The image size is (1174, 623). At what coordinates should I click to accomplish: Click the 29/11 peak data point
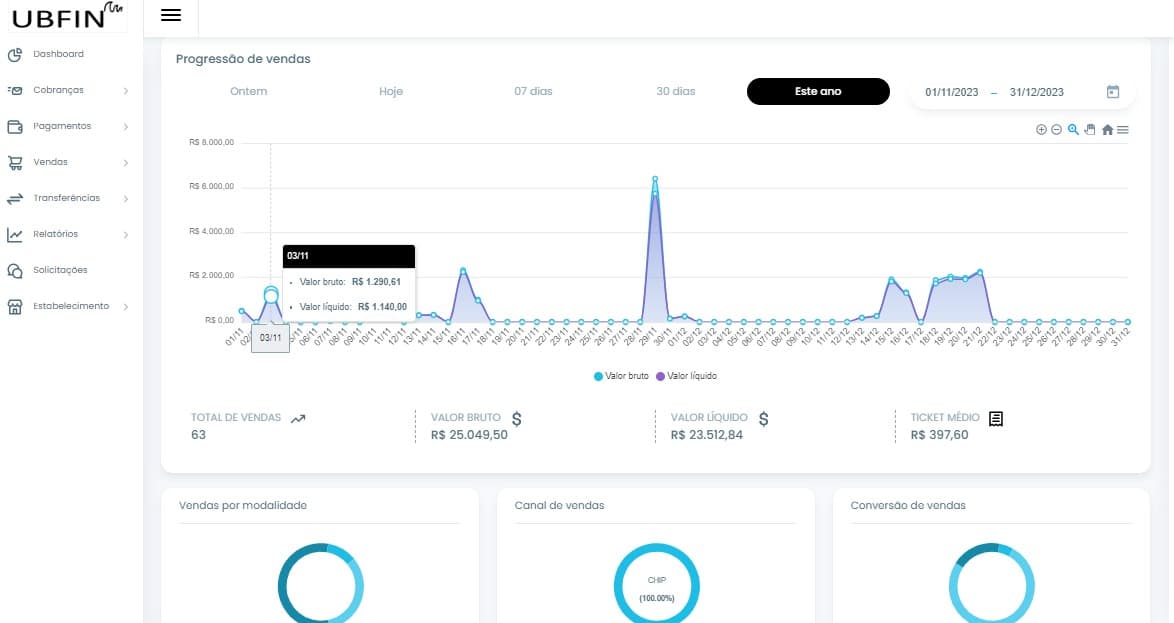[655, 180]
